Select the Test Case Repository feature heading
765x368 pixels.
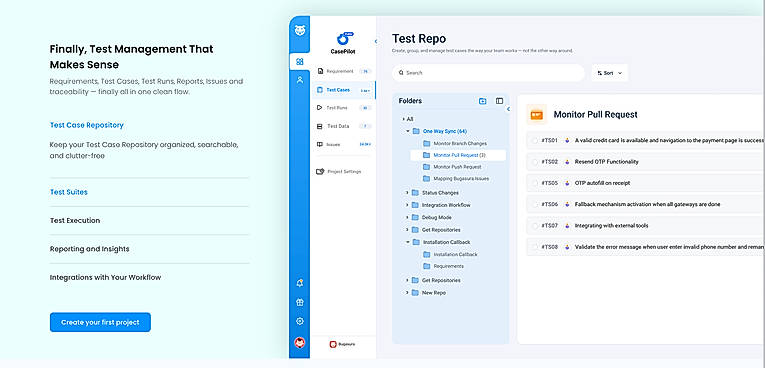[x=86, y=125]
